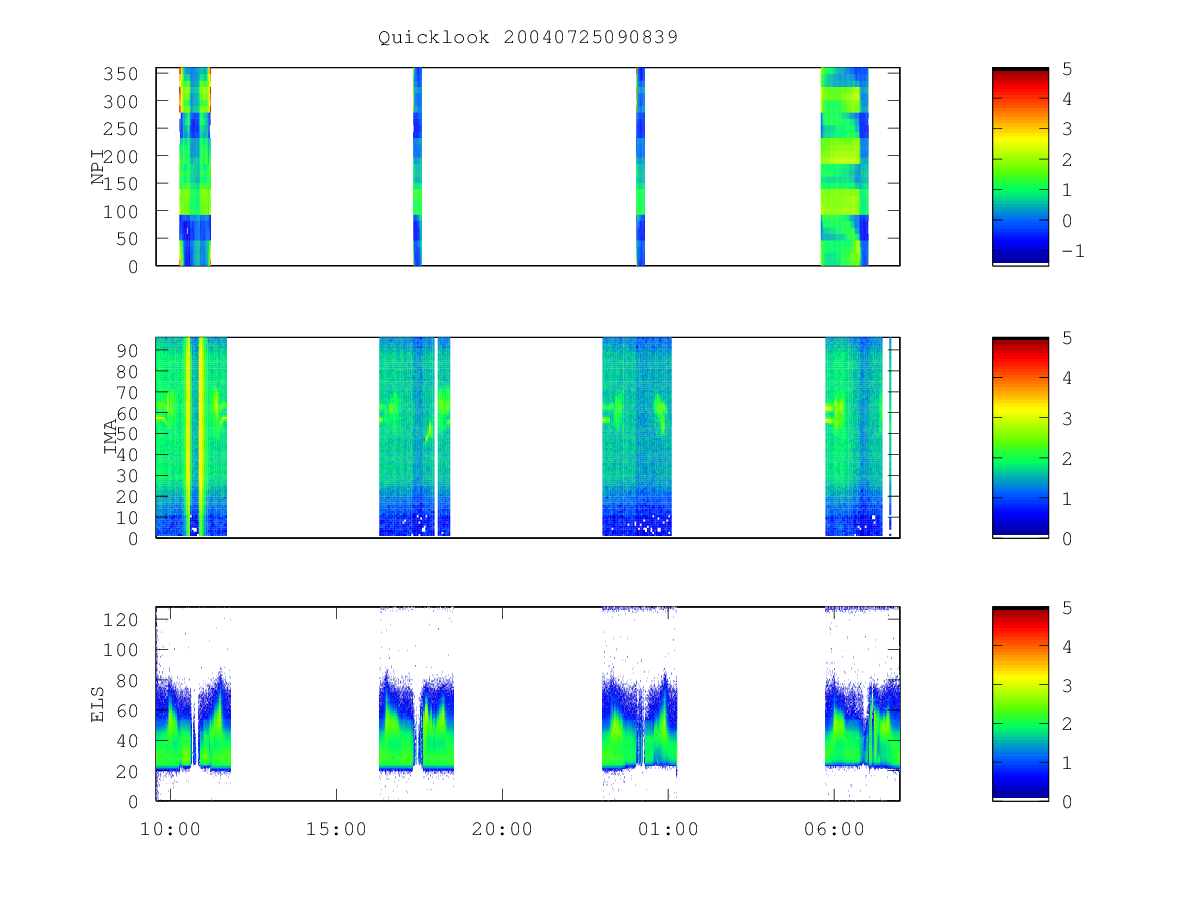Click the IMA color scale bar
The height and width of the screenshot is (900, 1200).
(x=1020, y=437)
